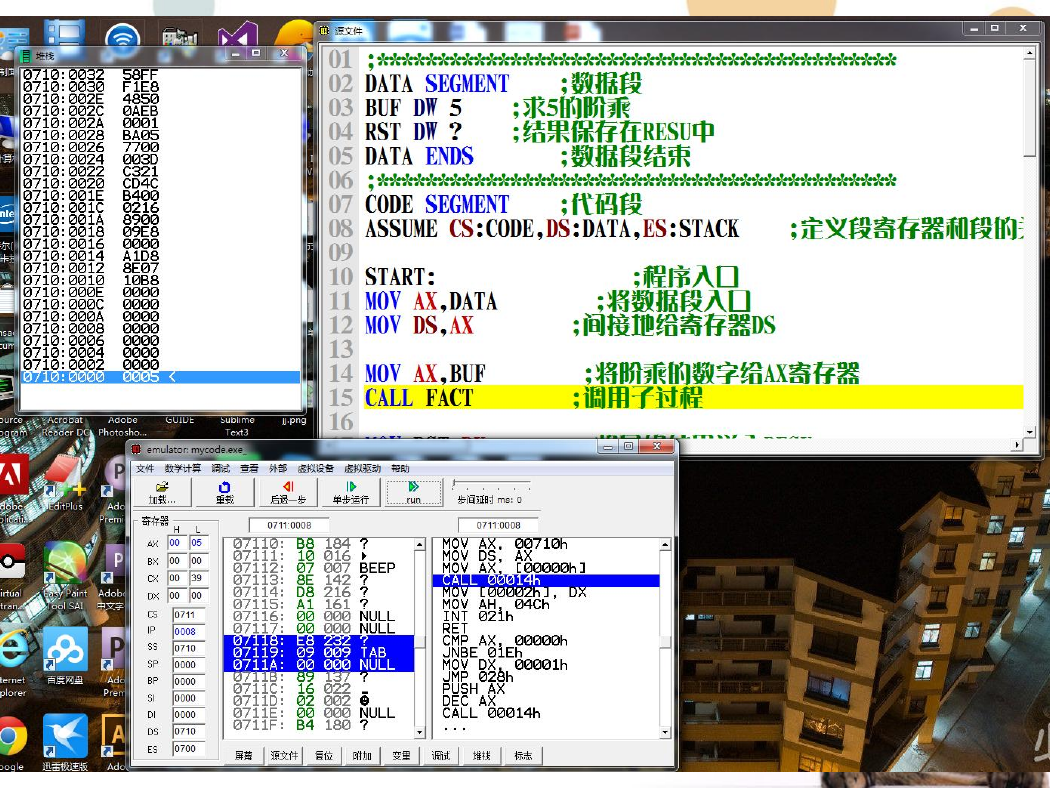Select stack row 0710:0028 BA05

(161, 135)
